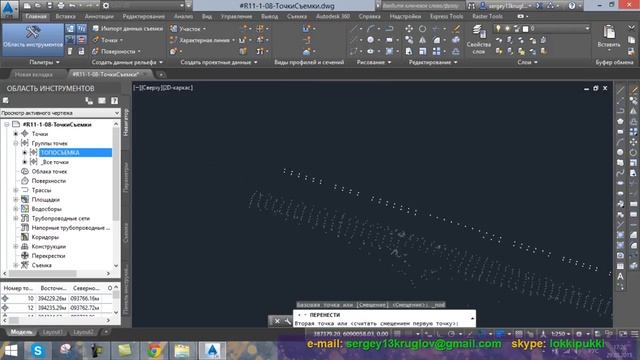Expand the Редактирование panel title
The width and height of the screenshot is (640, 360).
[x=433, y=62]
